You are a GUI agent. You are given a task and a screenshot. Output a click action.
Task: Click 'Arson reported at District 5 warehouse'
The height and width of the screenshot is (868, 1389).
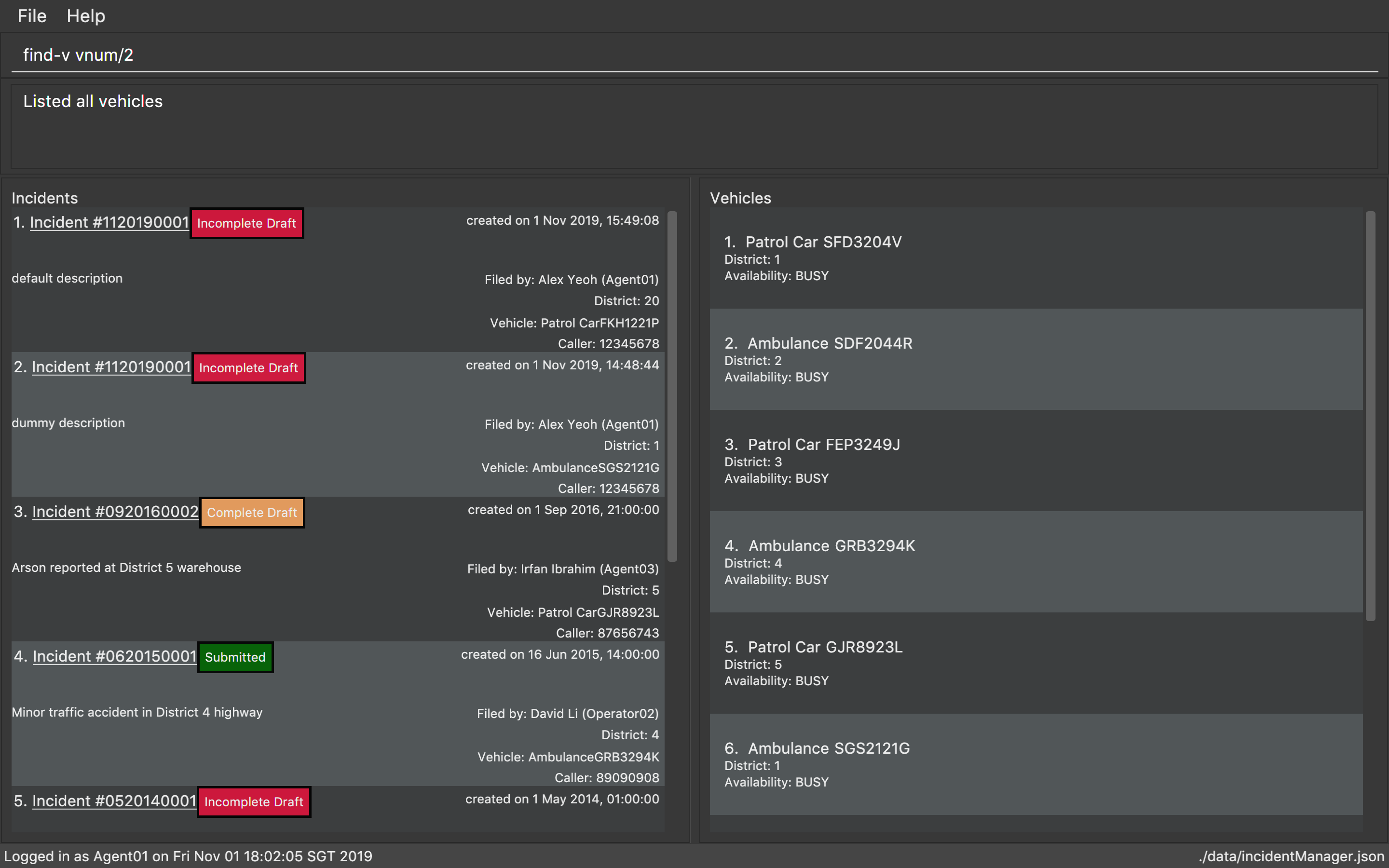pos(126,568)
